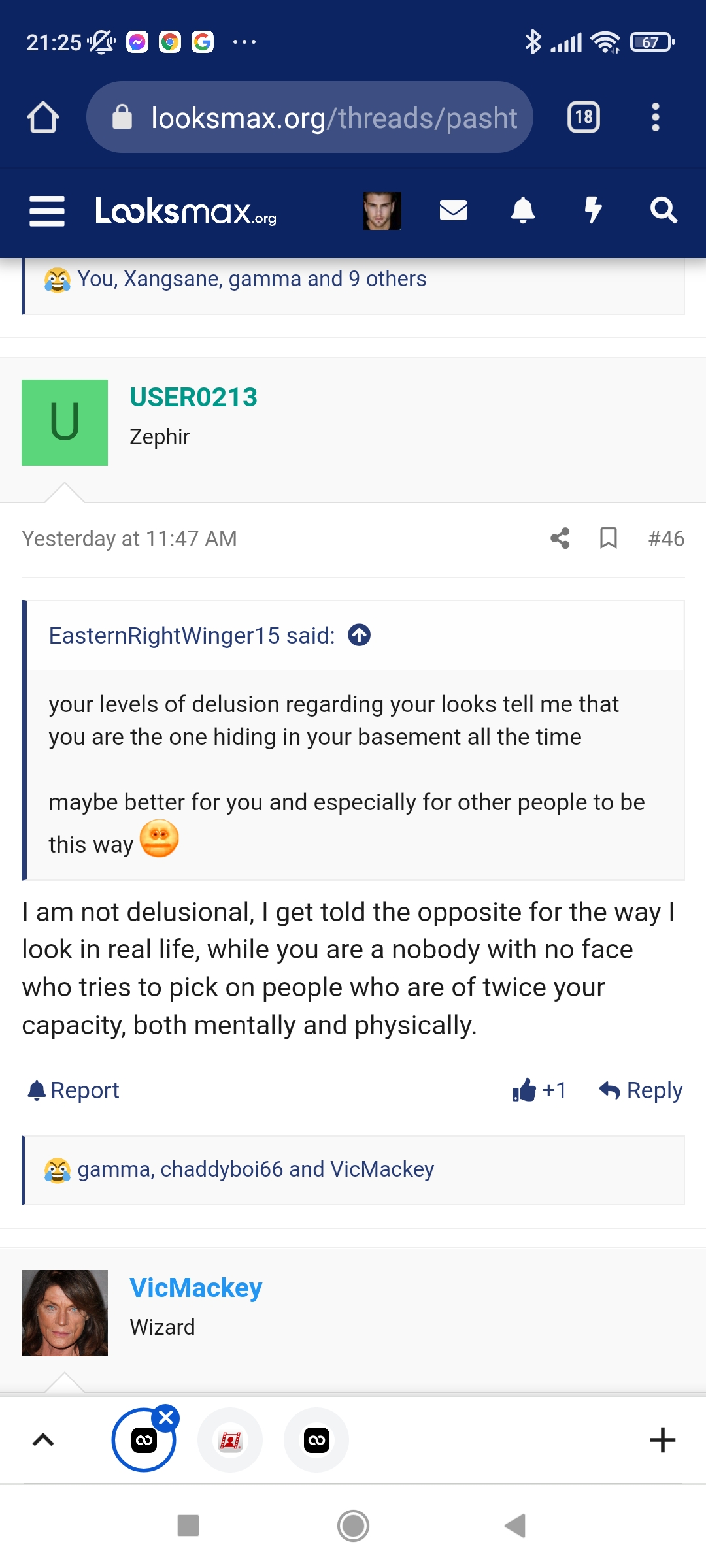Open the site search magnifier

[664, 210]
